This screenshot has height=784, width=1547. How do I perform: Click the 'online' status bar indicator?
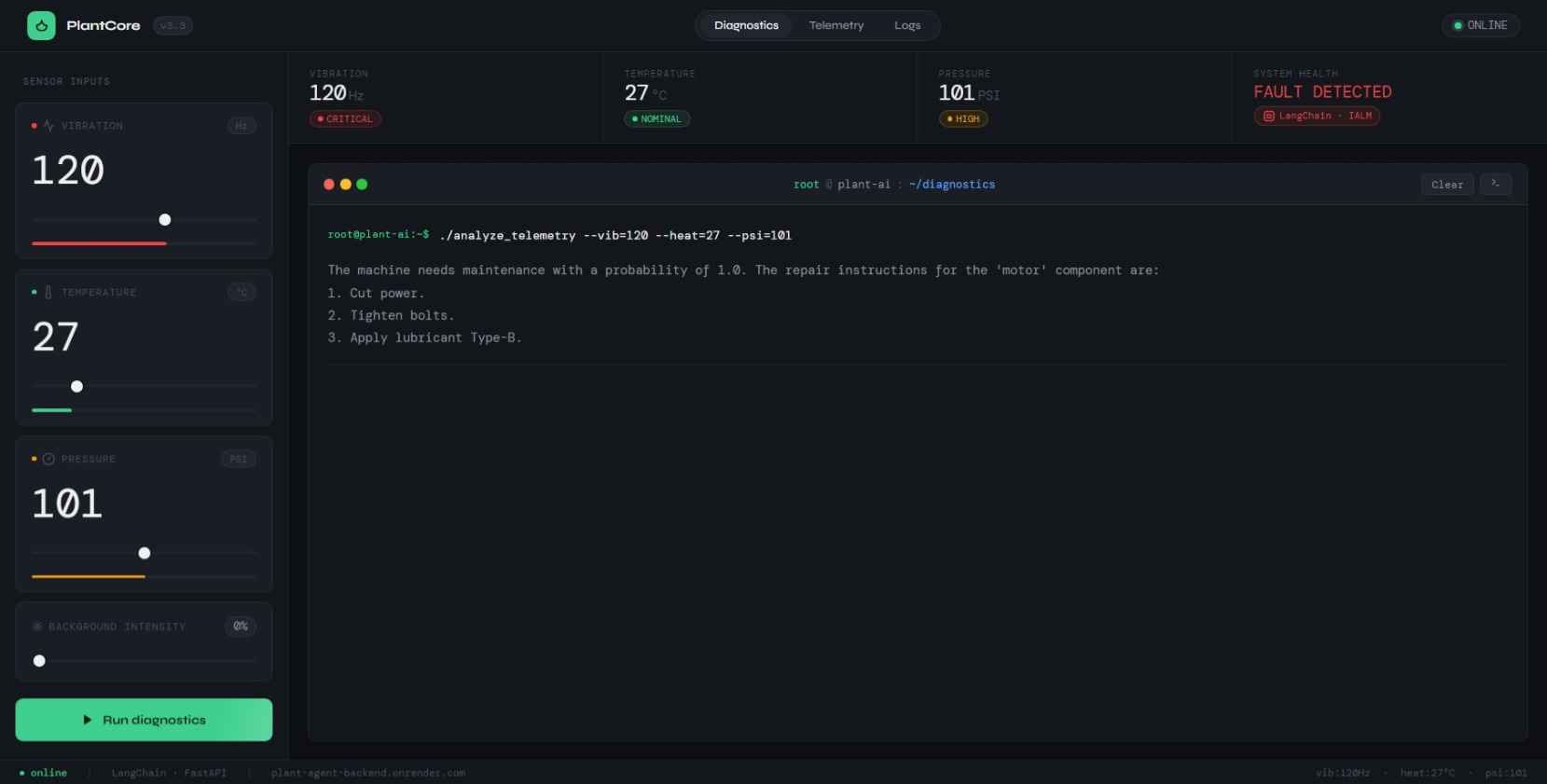(x=43, y=773)
